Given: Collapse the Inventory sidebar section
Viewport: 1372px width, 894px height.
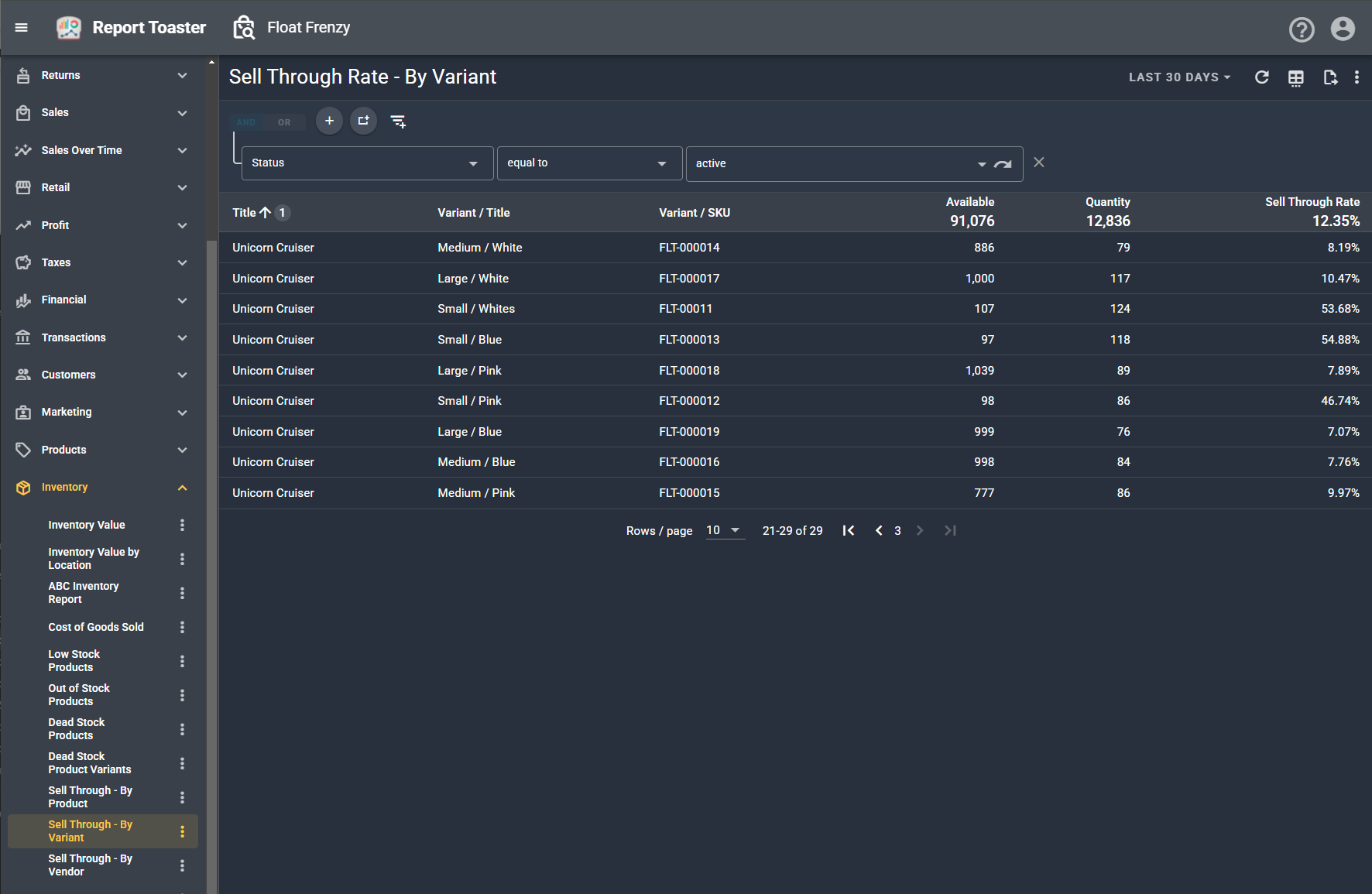Looking at the screenshot, I should click(182, 488).
